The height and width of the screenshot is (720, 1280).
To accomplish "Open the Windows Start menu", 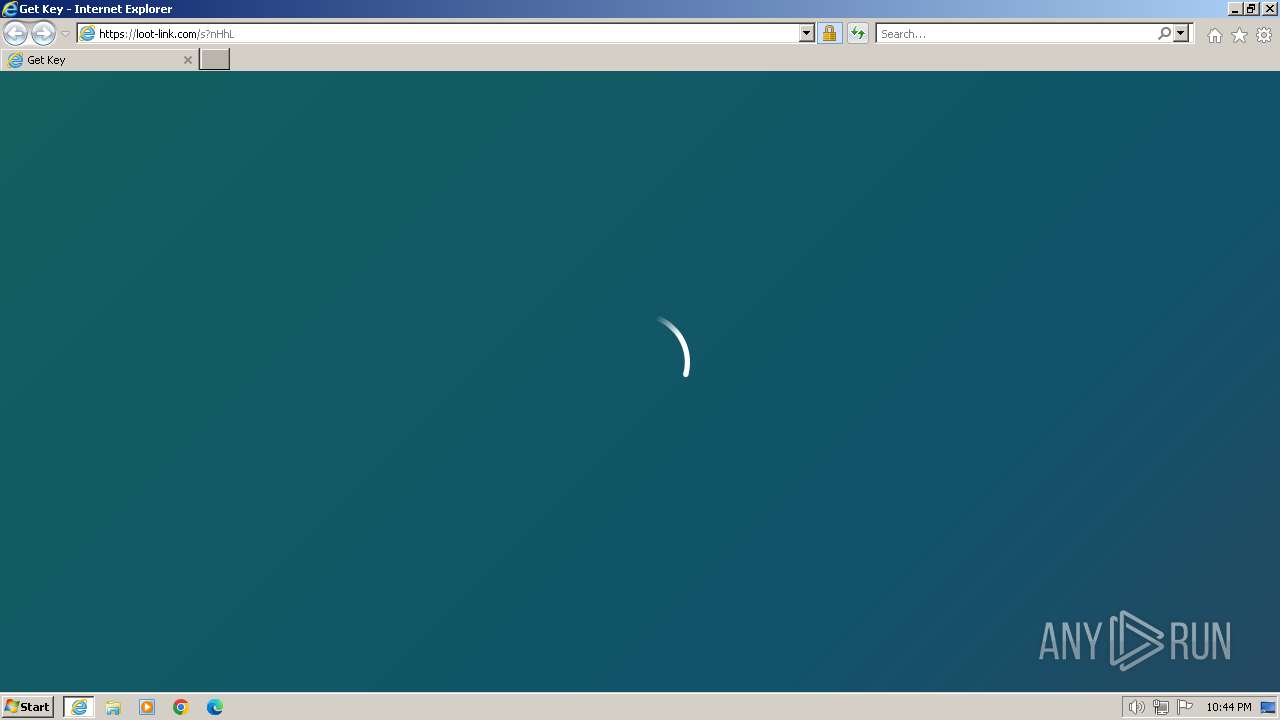I will tap(28, 706).
